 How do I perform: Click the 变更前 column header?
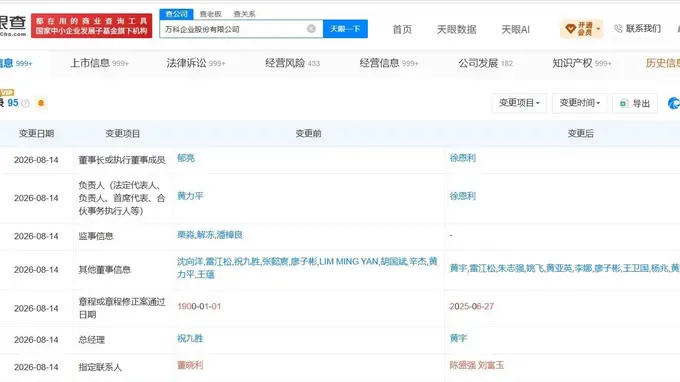(x=308, y=134)
